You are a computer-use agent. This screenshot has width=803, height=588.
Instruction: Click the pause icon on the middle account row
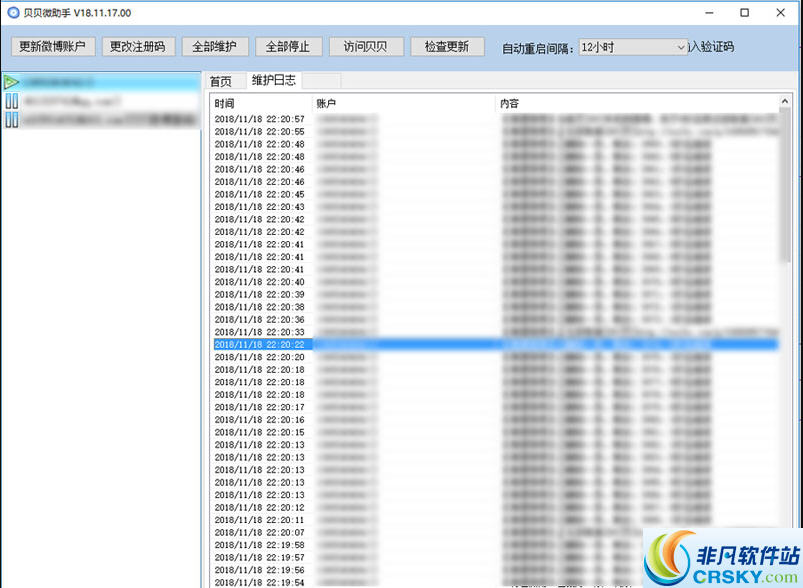pyautogui.click(x=11, y=101)
